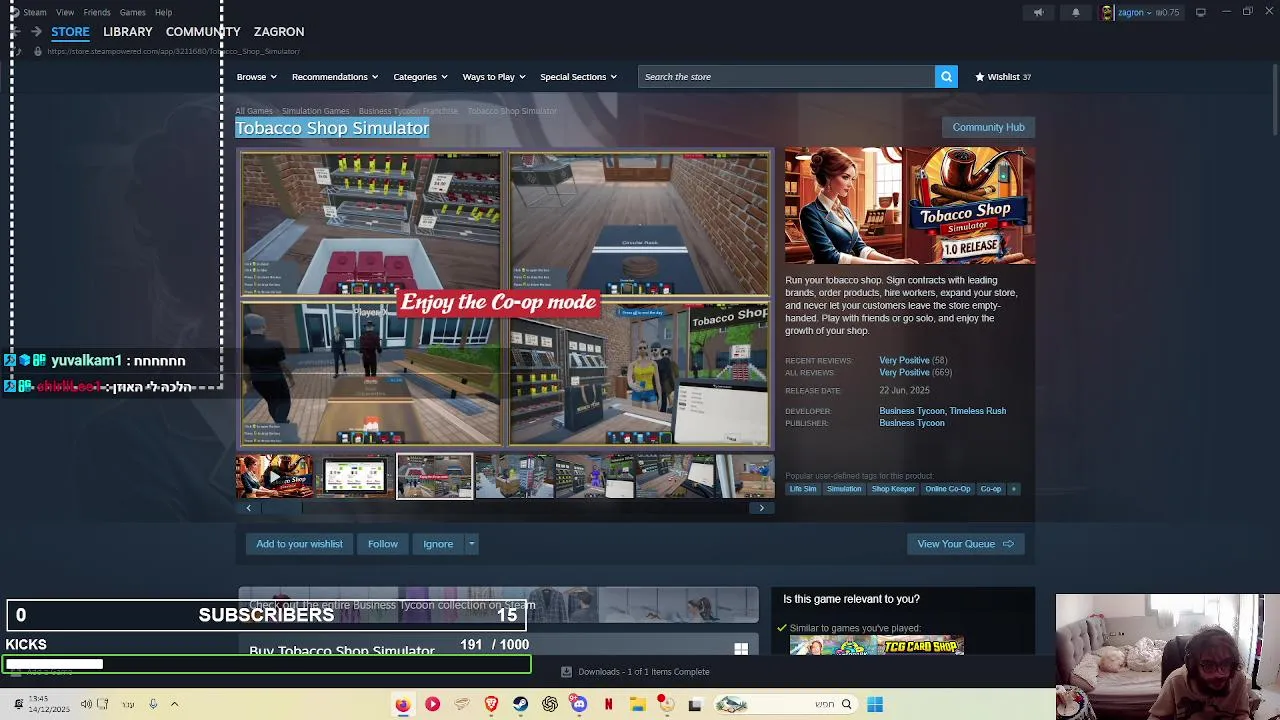Open the Browse dropdown menu

pyautogui.click(x=256, y=77)
